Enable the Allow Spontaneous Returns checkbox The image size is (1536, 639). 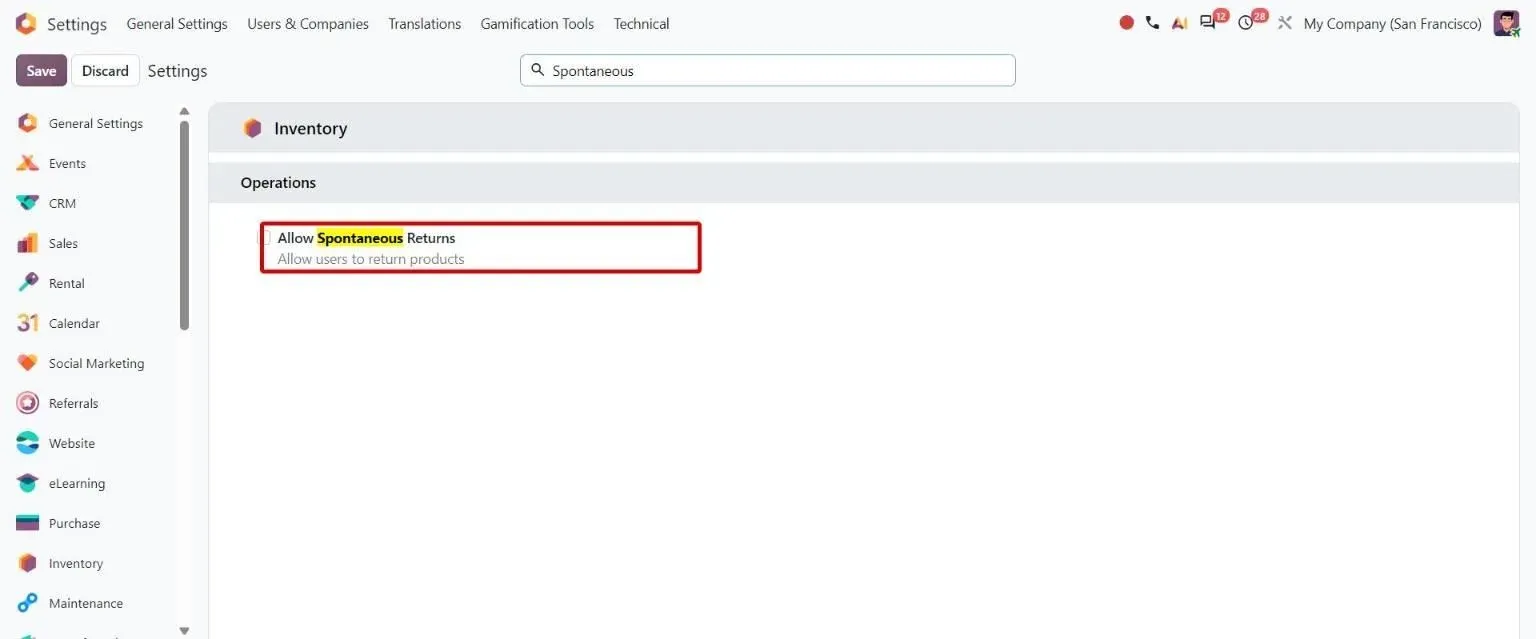point(266,238)
